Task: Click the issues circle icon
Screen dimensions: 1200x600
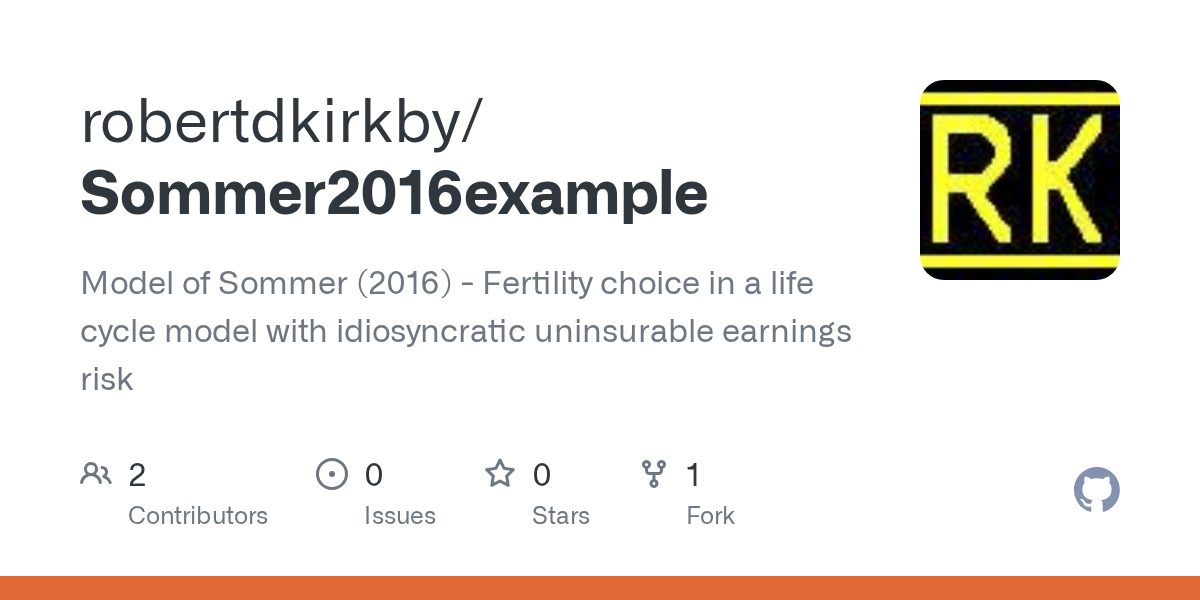Action: point(332,474)
